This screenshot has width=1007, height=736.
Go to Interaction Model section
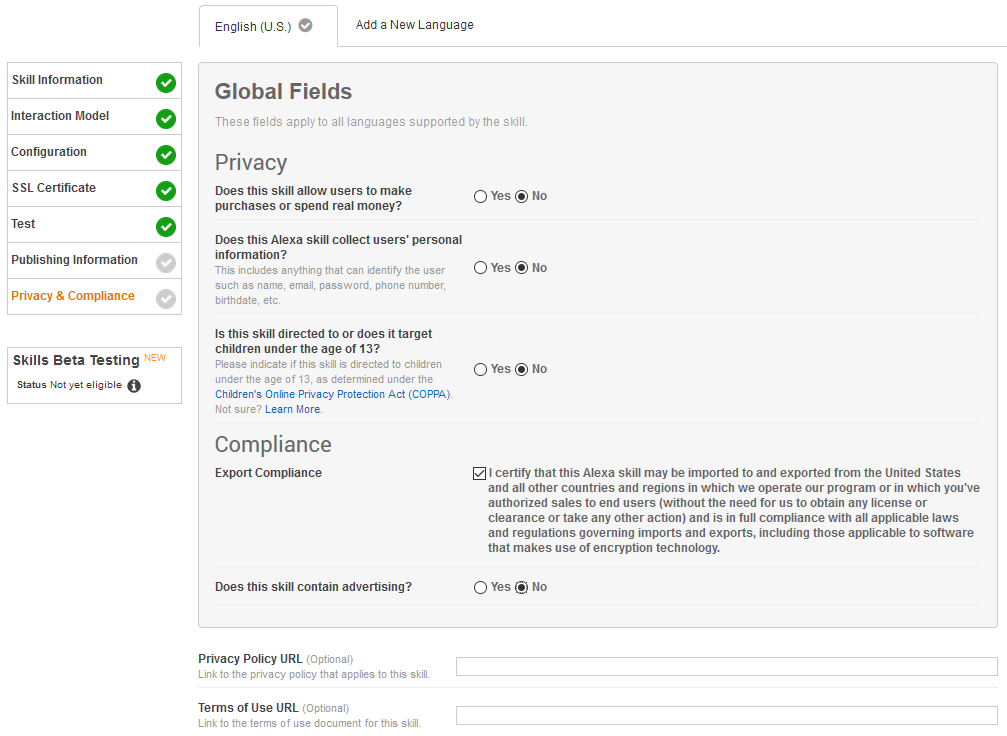(94, 116)
